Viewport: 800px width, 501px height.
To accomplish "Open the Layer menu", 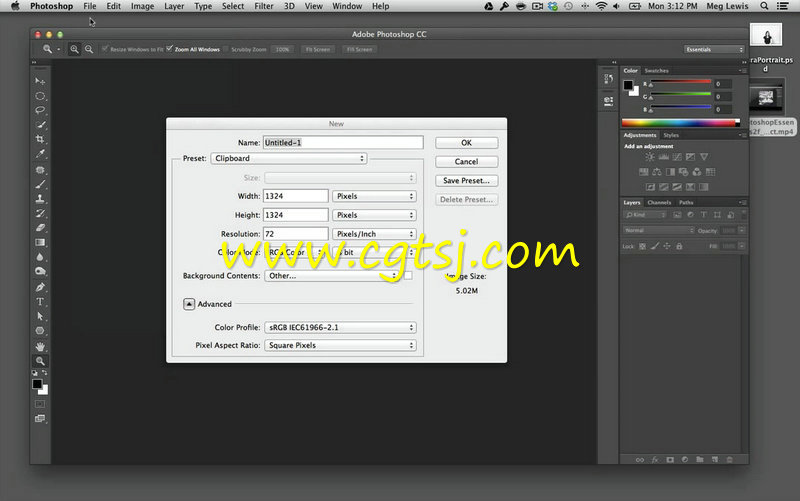I will point(174,6).
